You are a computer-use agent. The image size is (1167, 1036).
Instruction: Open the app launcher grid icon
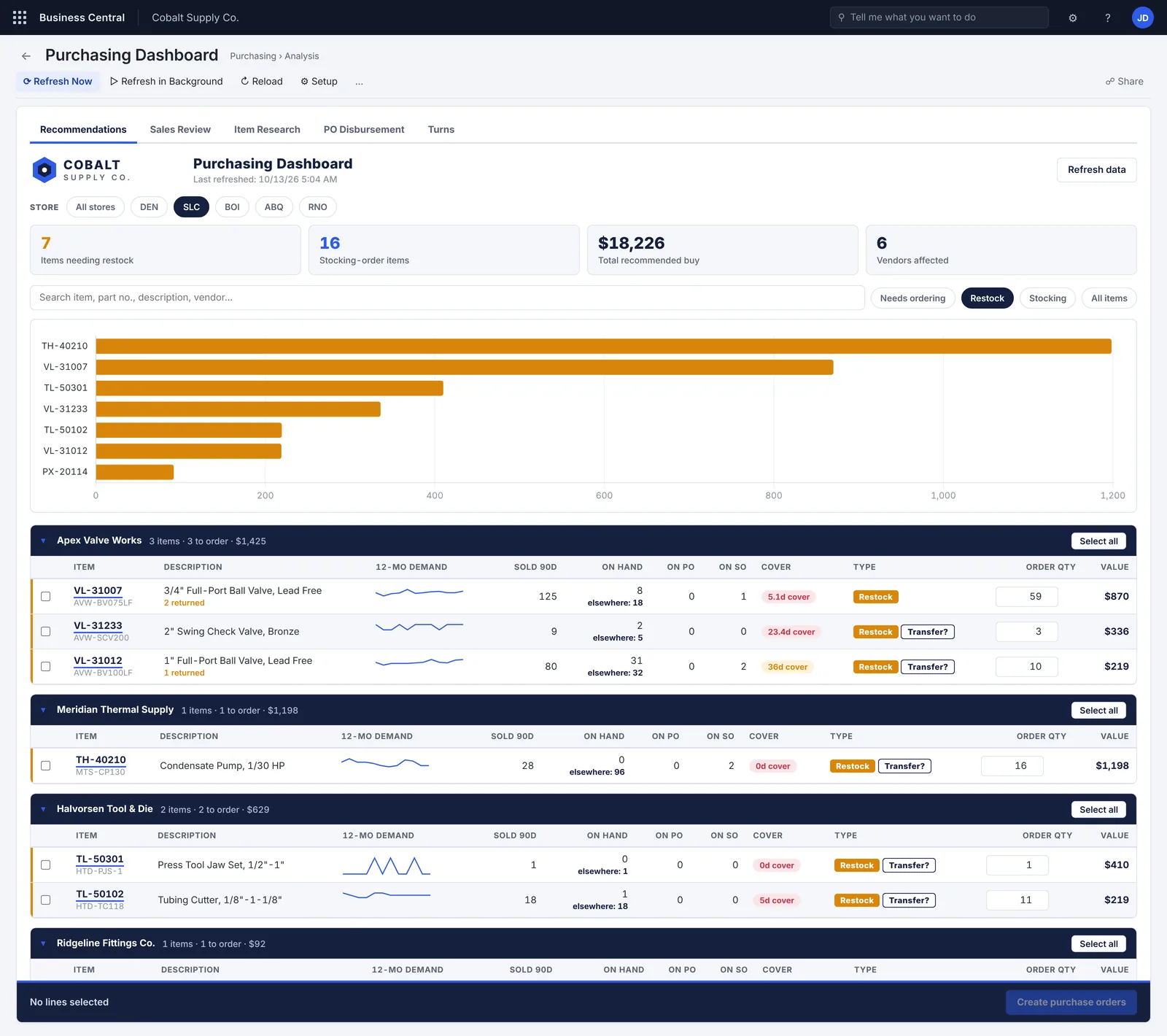[x=20, y=18]
